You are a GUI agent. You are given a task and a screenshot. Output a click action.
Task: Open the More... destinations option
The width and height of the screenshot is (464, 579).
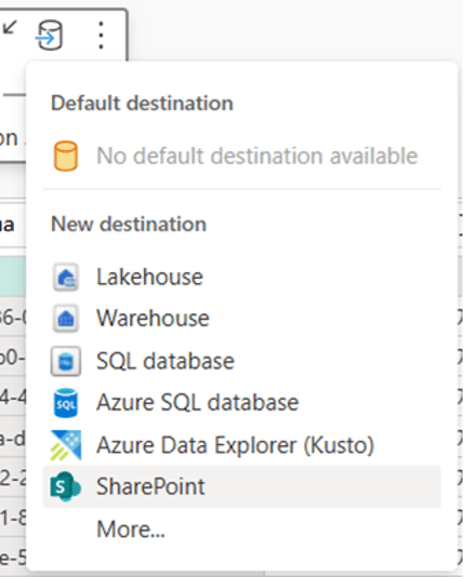pos(242,529)
